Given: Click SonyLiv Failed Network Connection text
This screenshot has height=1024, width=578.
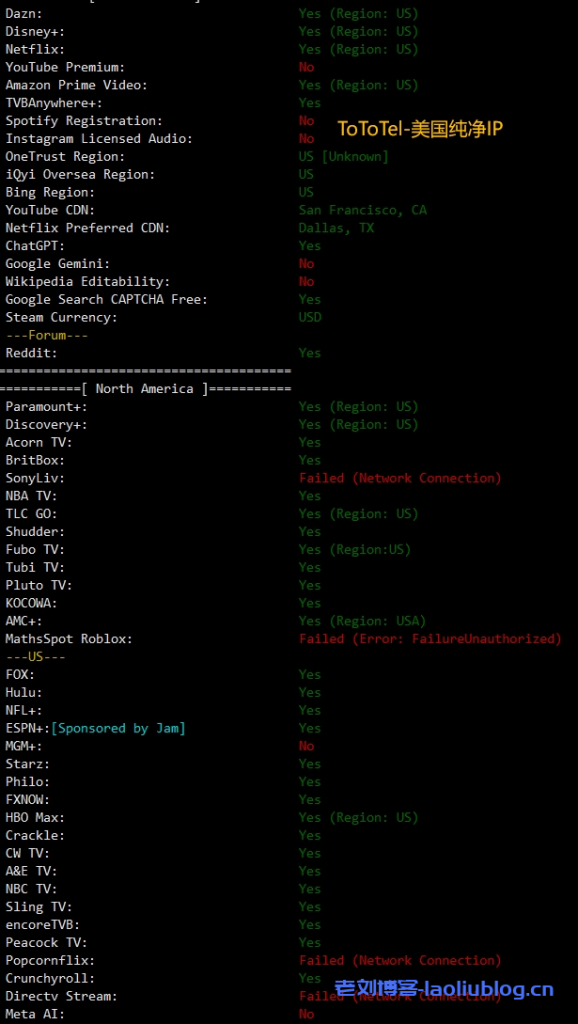Looking at the screenshot, I should [400, 478].
